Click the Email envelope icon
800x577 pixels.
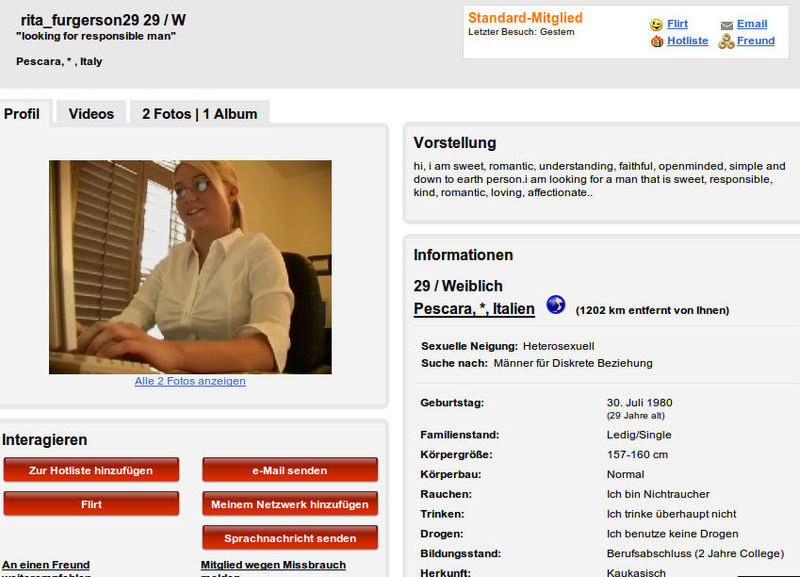coord(727,26)
